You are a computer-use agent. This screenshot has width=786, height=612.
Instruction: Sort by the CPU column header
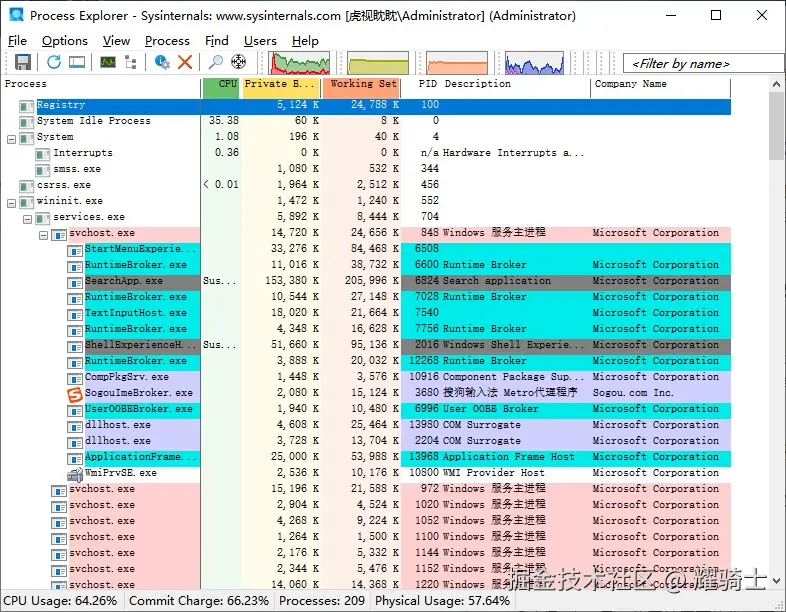click(221, 88)
